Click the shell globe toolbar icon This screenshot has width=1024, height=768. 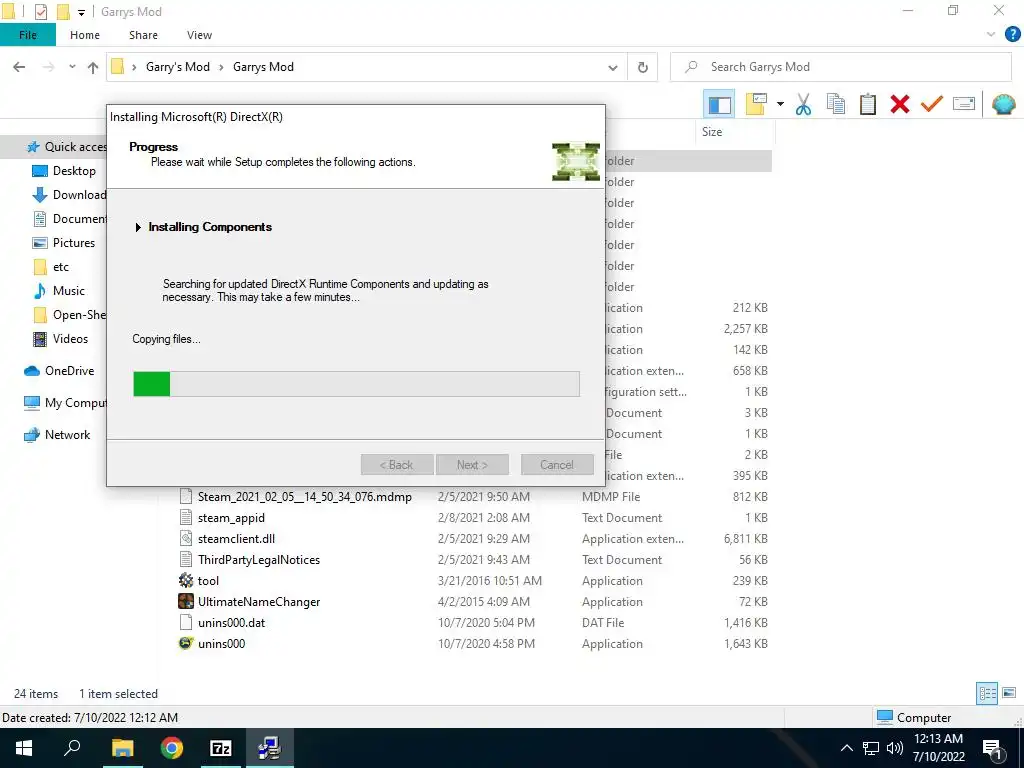click(x=1003, y=104)
